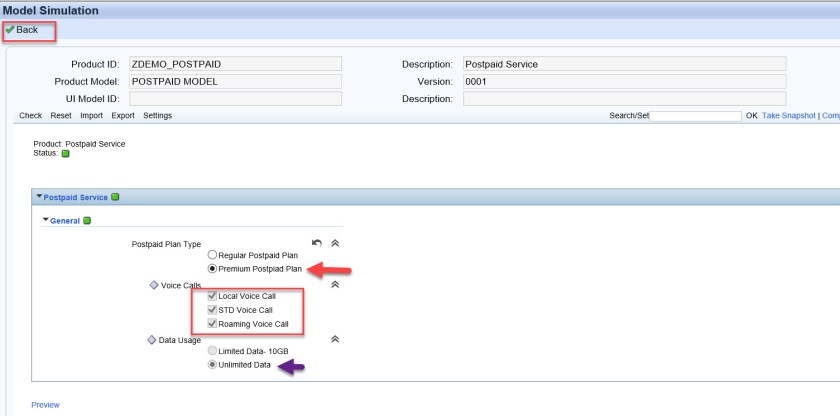This screenshot has height=416, width=840.
Task: Click the Model Simulation title text
Action: click(x=51, y=10)
